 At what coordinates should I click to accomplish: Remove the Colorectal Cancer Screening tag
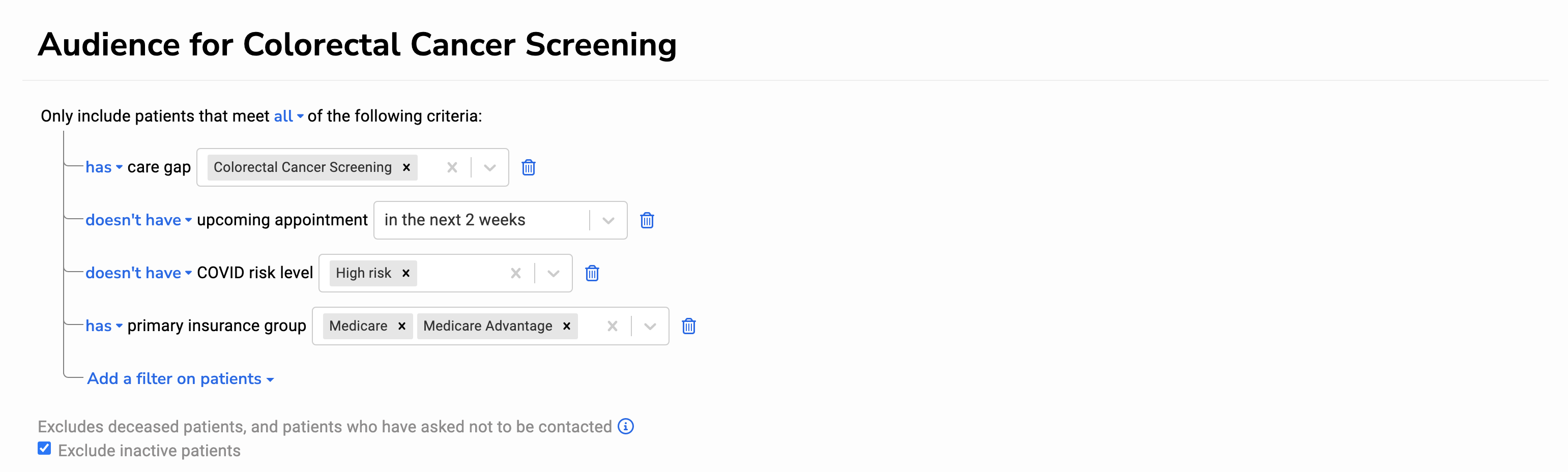click(x=406, y=167)
